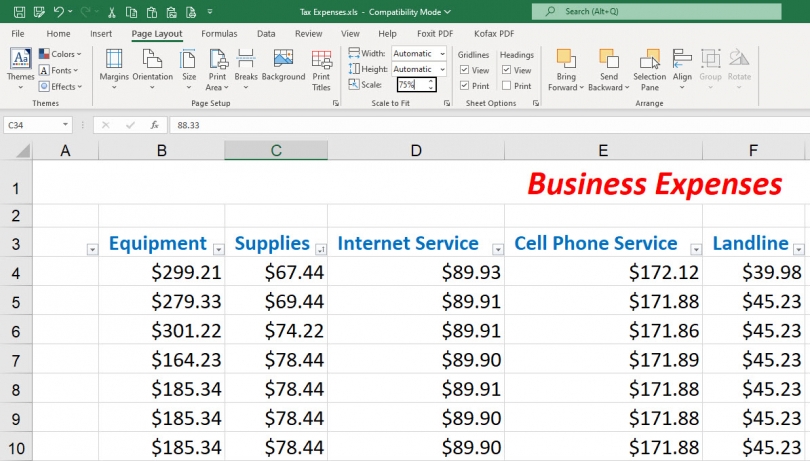Open the Print Area menu
The width and height of the screenshot is (810, 461).
point(216,66)
